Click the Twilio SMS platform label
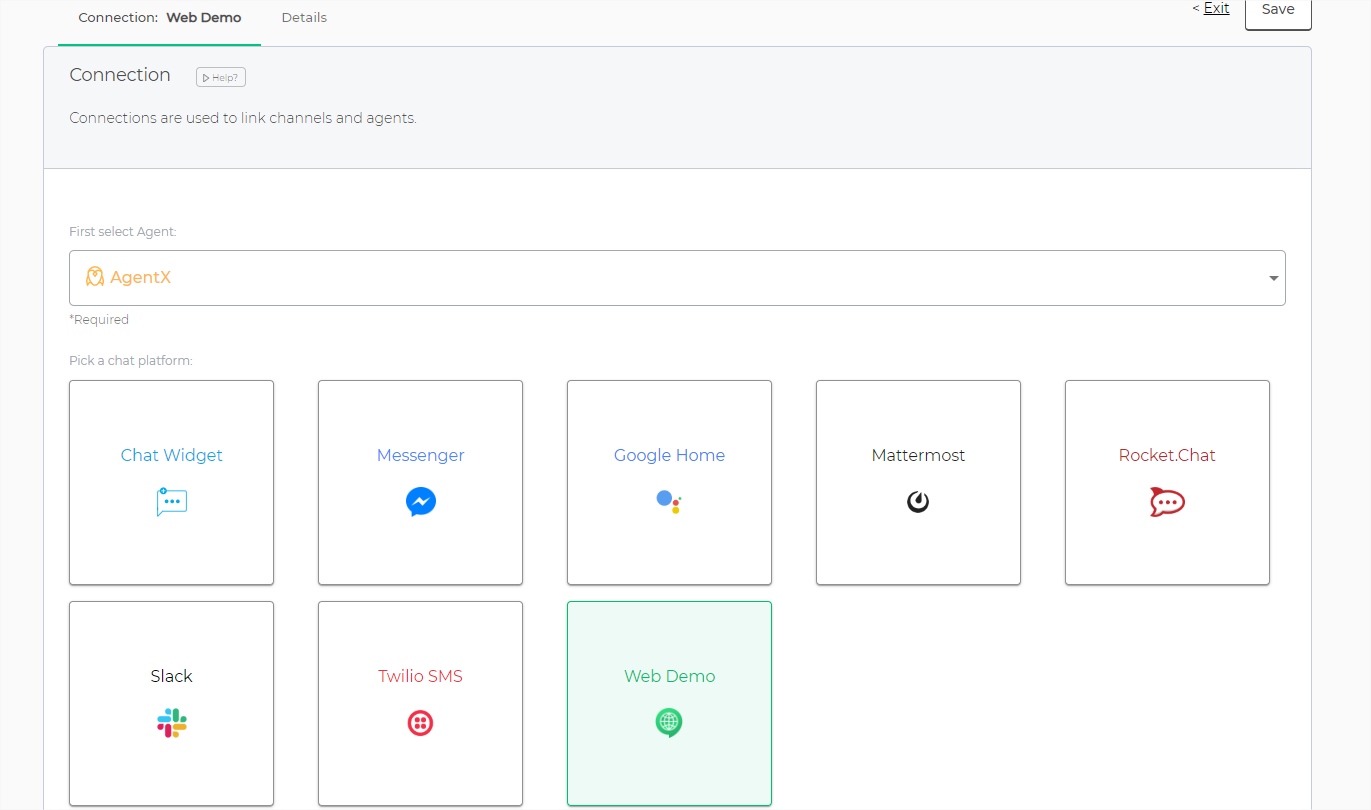The image size is (1371, 810). tap(420, 676)
